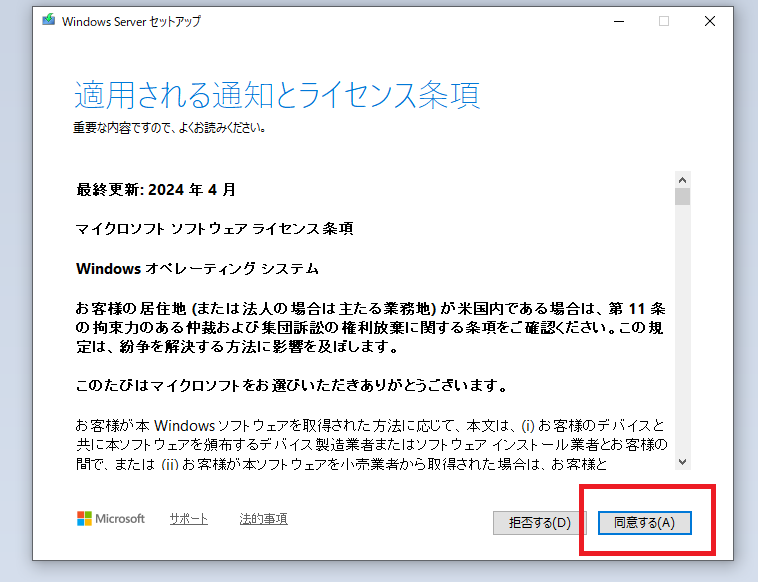
Task: Close the Windows Server setup window
Action: 710,21
